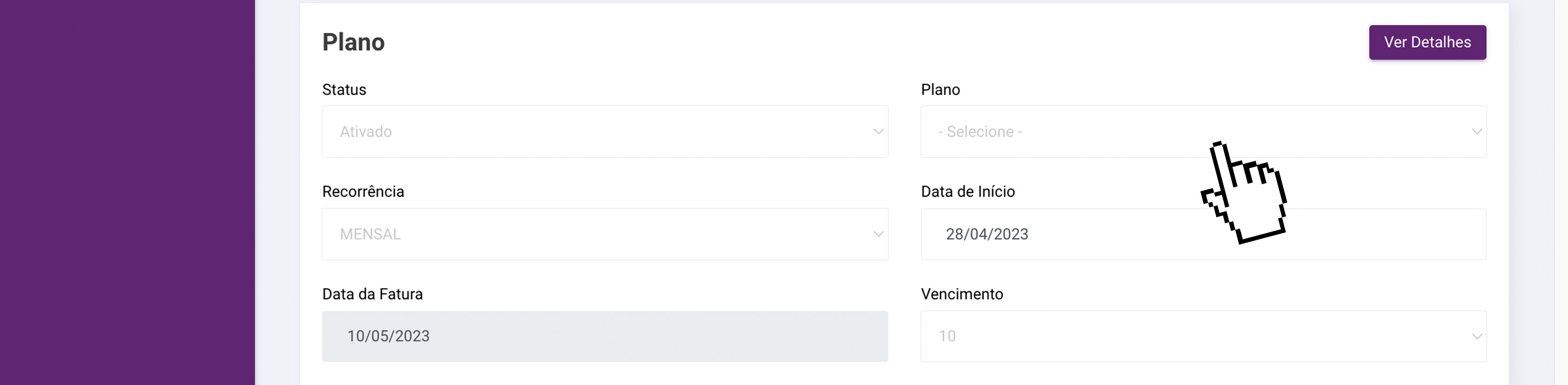Viewport: 1568px width, 385px height.
Task: Open the Status dropdown showing Ativado
Action: click(604, 132)
